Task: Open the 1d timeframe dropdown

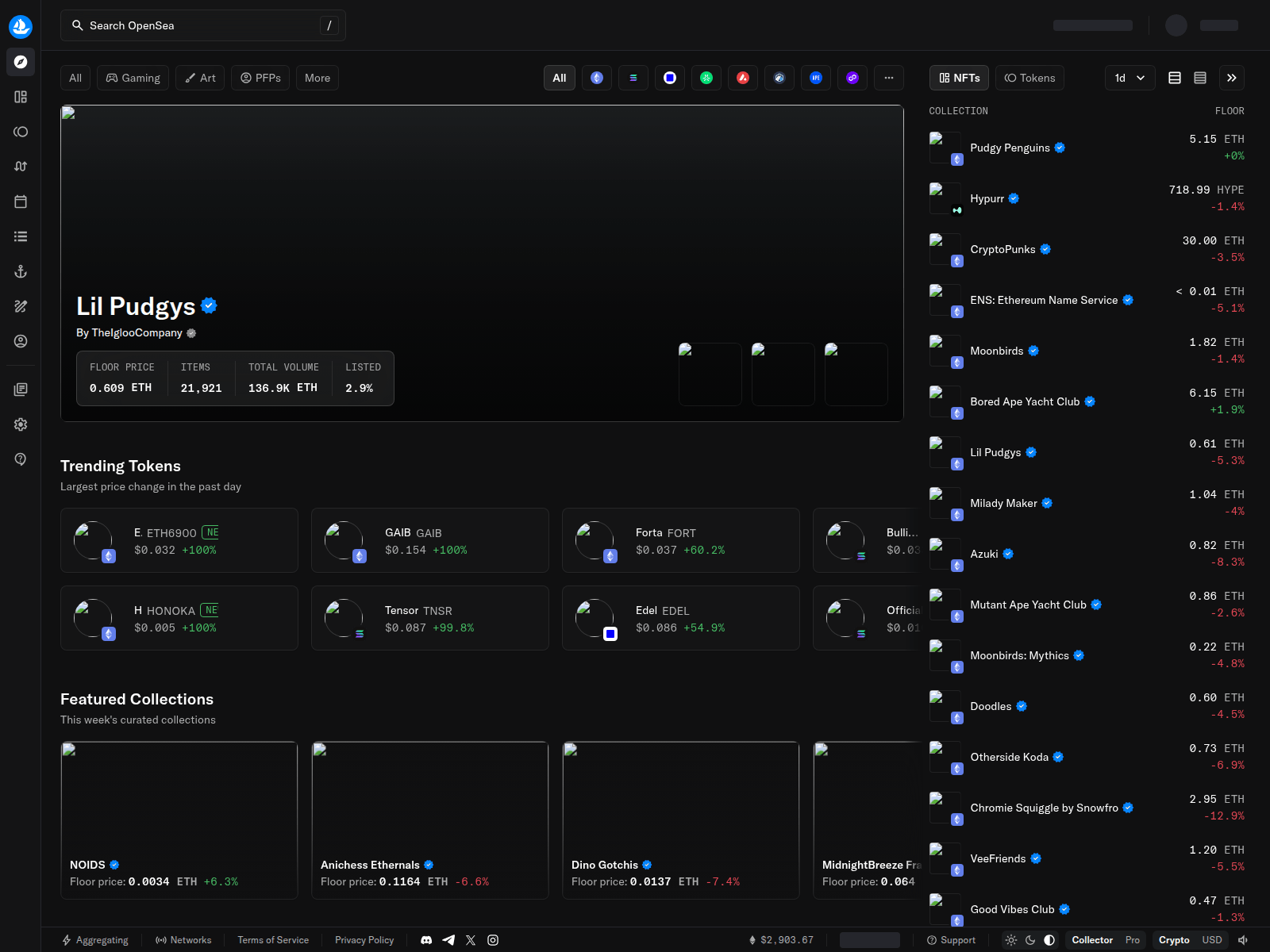Action: coord(1130,78)
